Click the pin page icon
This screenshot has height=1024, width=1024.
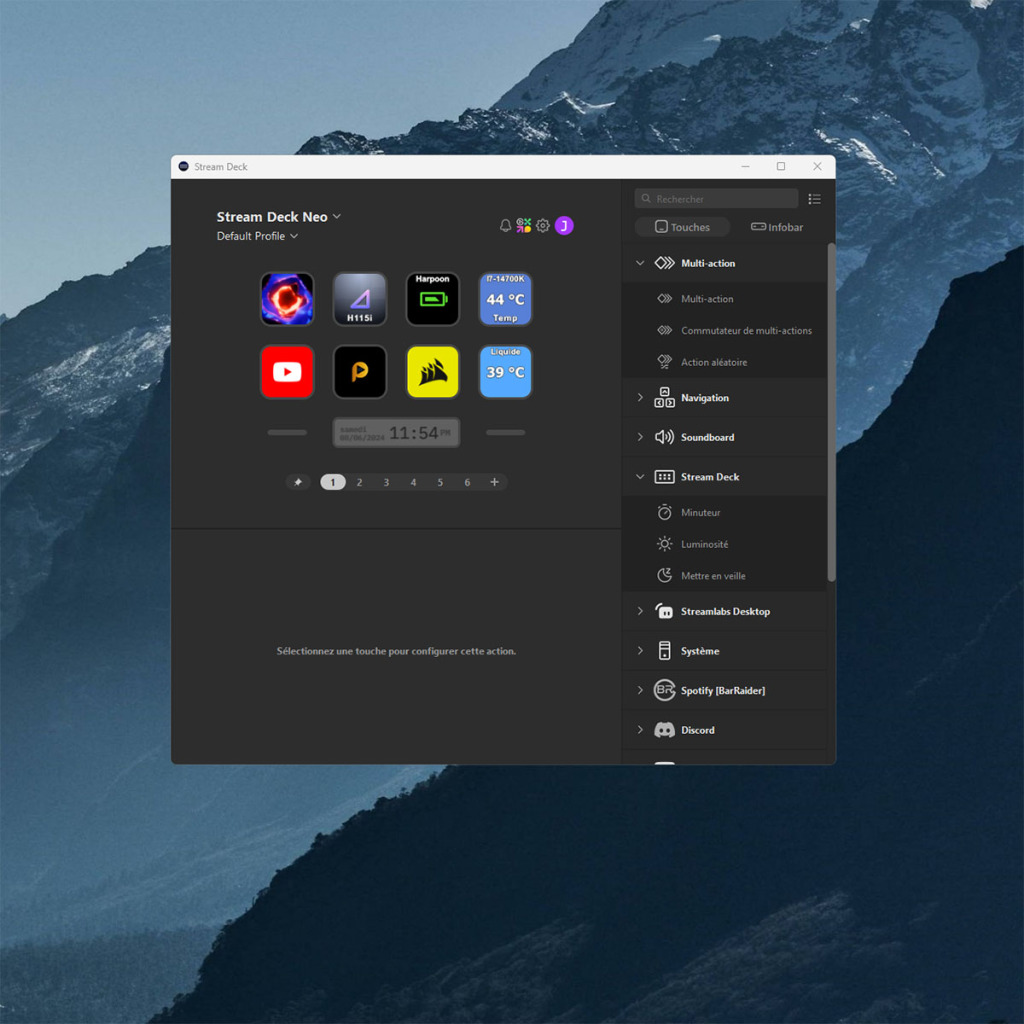click(x=298, y=482)
